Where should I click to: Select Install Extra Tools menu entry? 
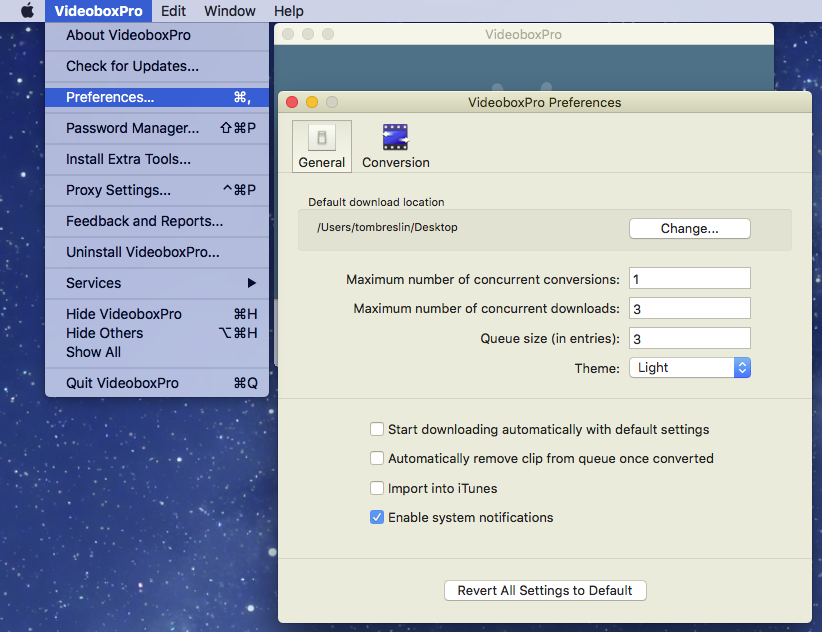[x=157, y=159]
